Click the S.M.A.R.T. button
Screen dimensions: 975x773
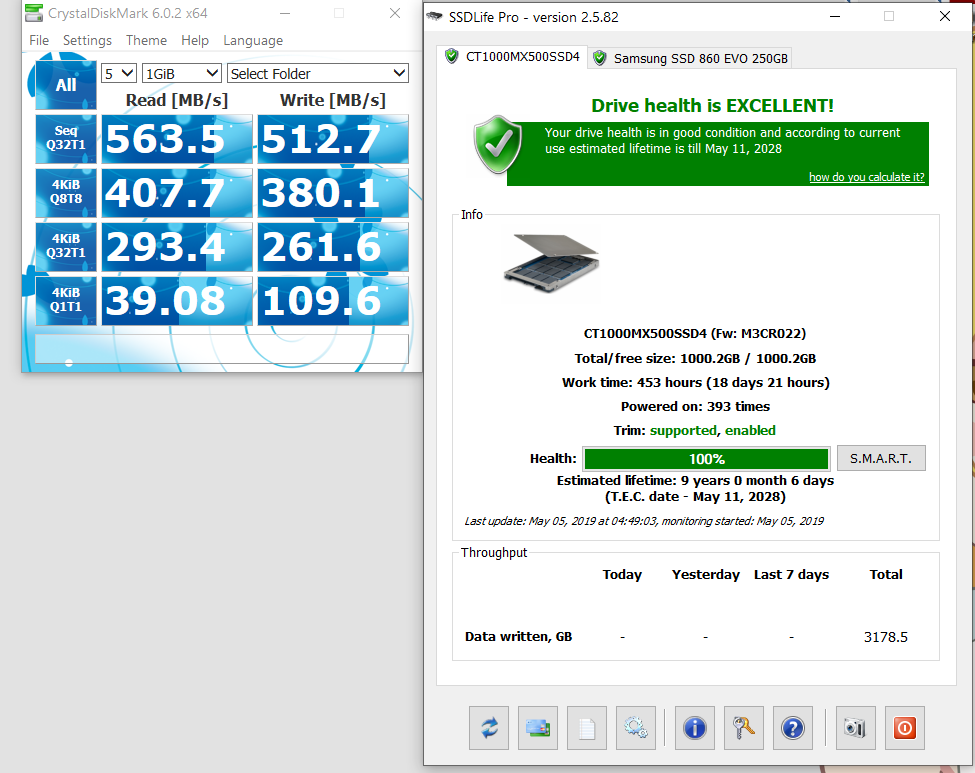(x=881, y=458)
